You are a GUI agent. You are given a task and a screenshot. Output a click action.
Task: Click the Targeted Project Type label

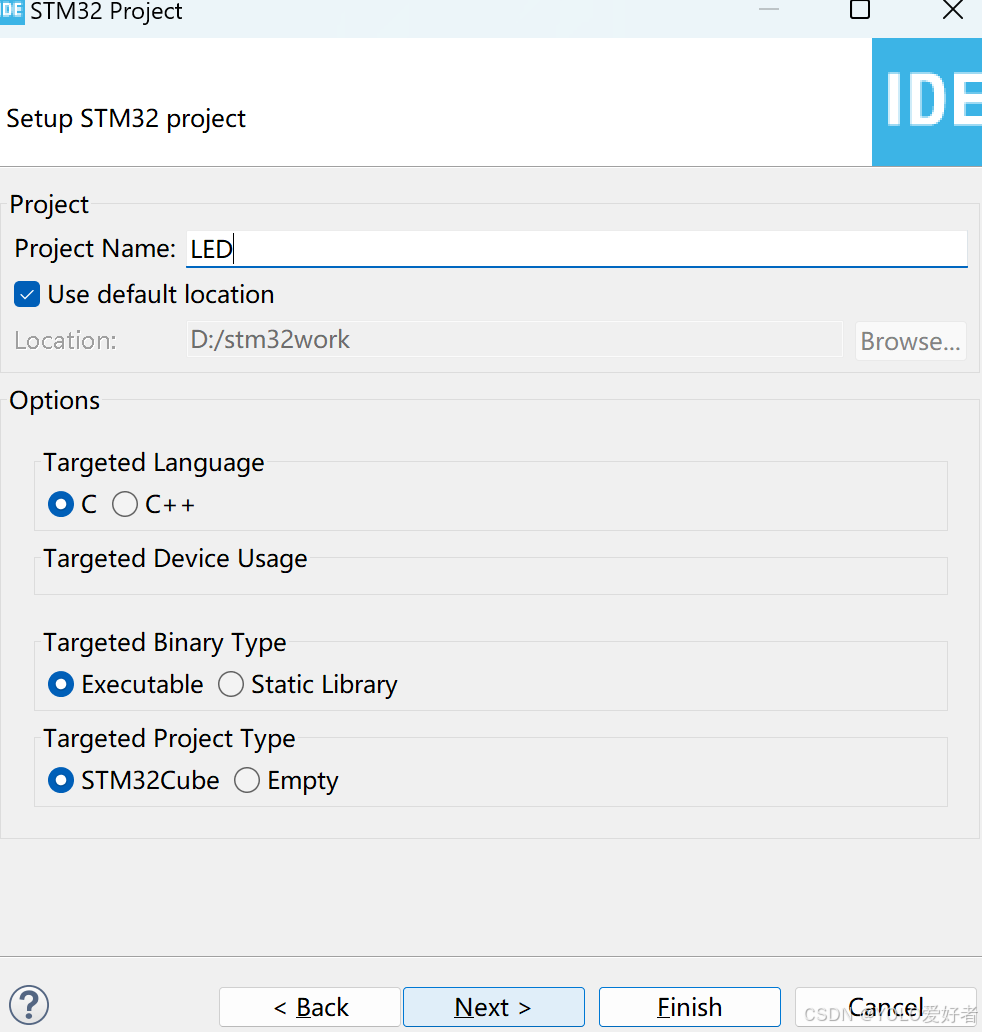click(x=169, y=739)
